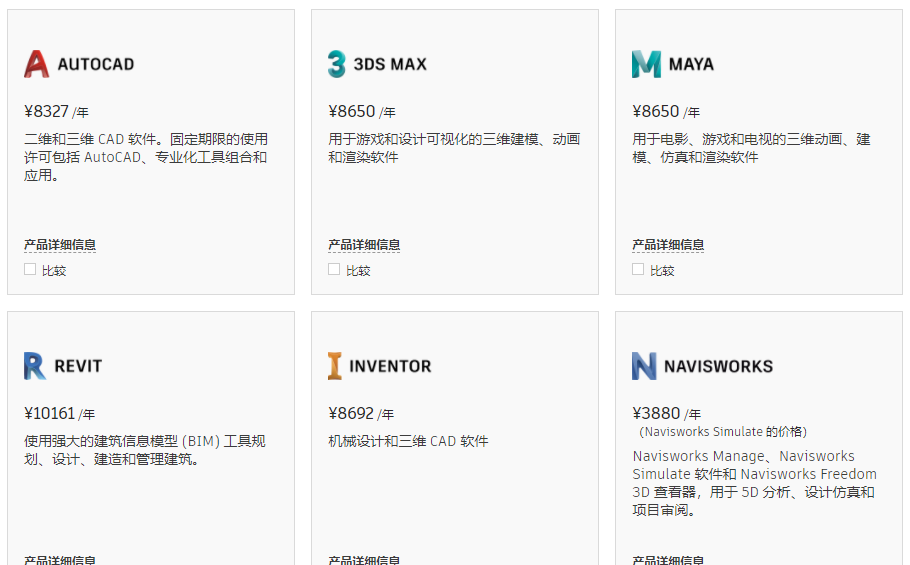Open 产品详细信息 link for 3ds Max
The height and width of the screenshot is (565, 910).
[x=364, y=245]
